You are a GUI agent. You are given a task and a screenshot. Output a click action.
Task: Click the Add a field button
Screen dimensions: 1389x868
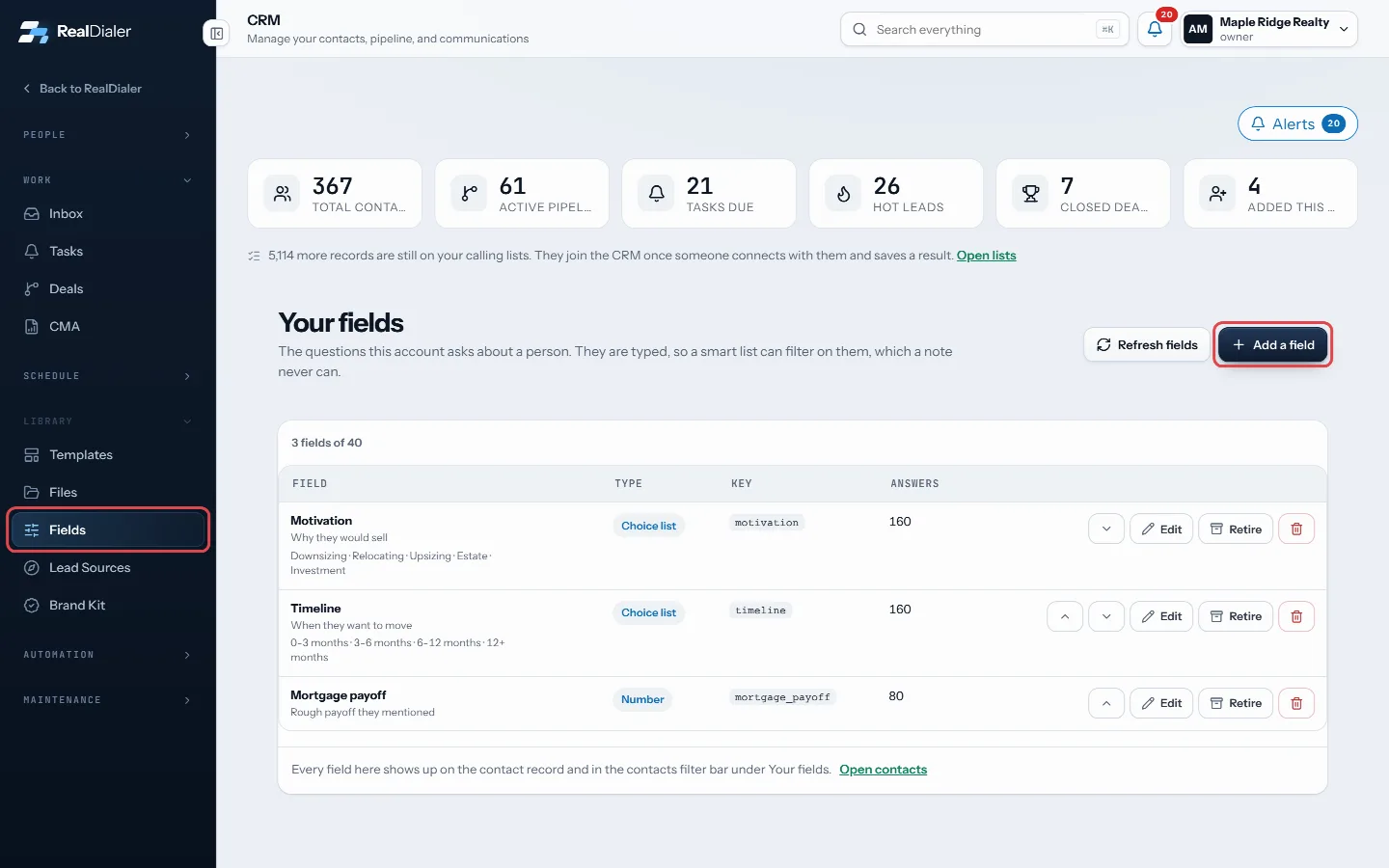[1273, 345]
